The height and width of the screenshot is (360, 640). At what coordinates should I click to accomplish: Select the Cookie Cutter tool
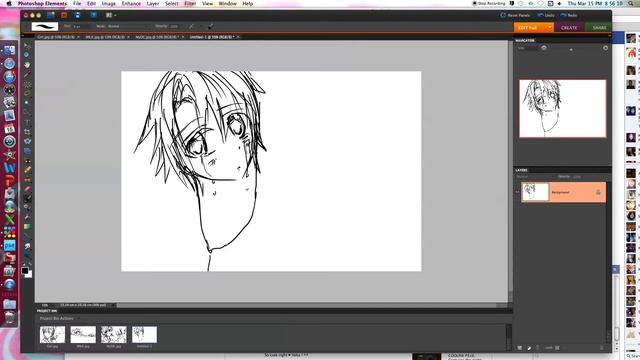point(27,141)
